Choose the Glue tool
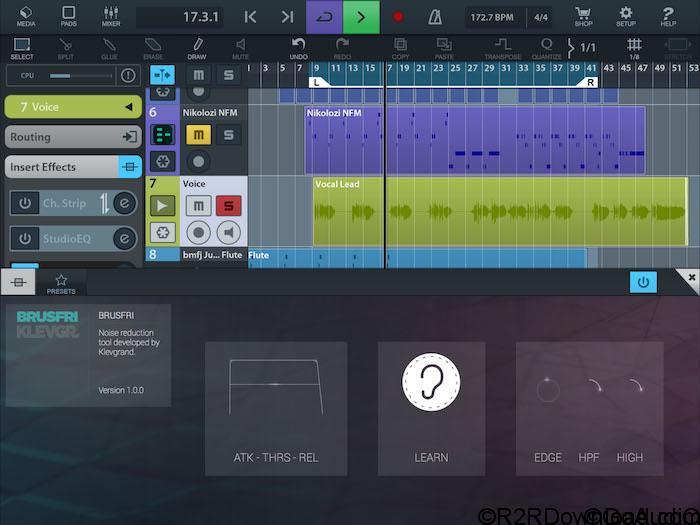 109,49
